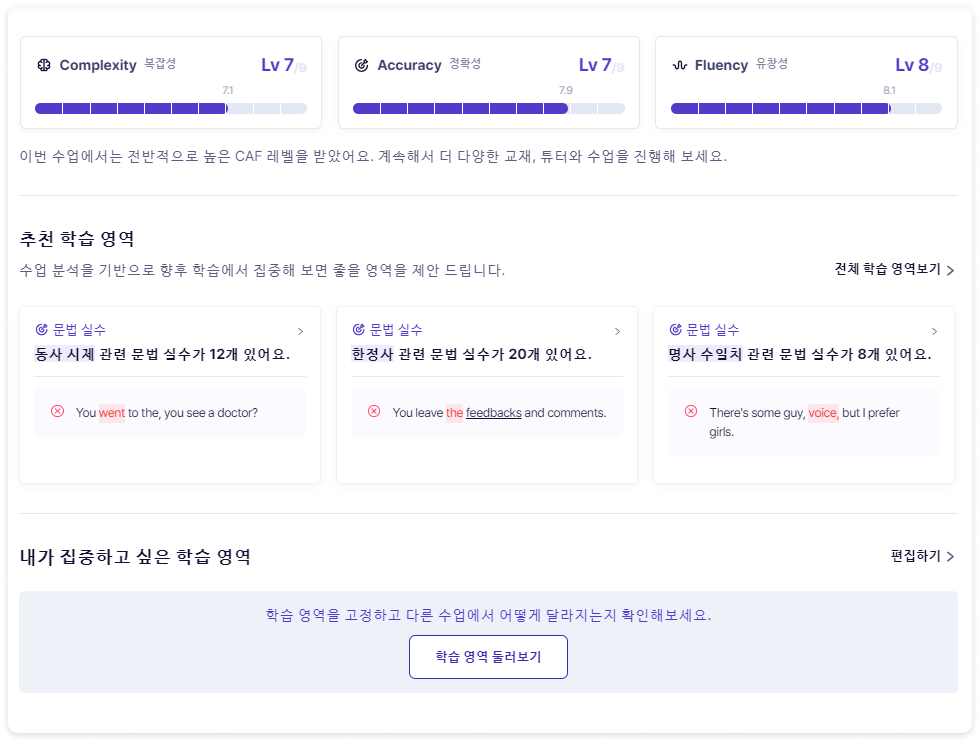
Task: Open the 명사 수일치 card chevron
Action: pyautogui.click(x=934, y=331)
